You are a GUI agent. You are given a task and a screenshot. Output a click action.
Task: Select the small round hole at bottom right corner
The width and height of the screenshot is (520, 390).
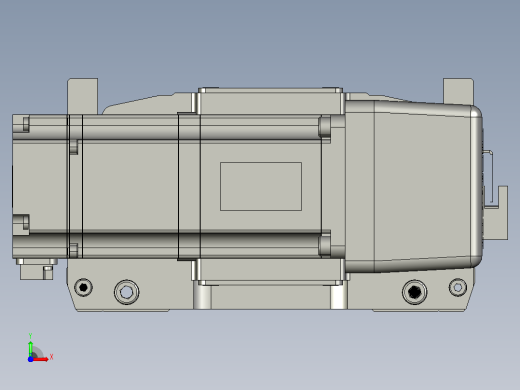pyautogui.click(x=458, y=287)
